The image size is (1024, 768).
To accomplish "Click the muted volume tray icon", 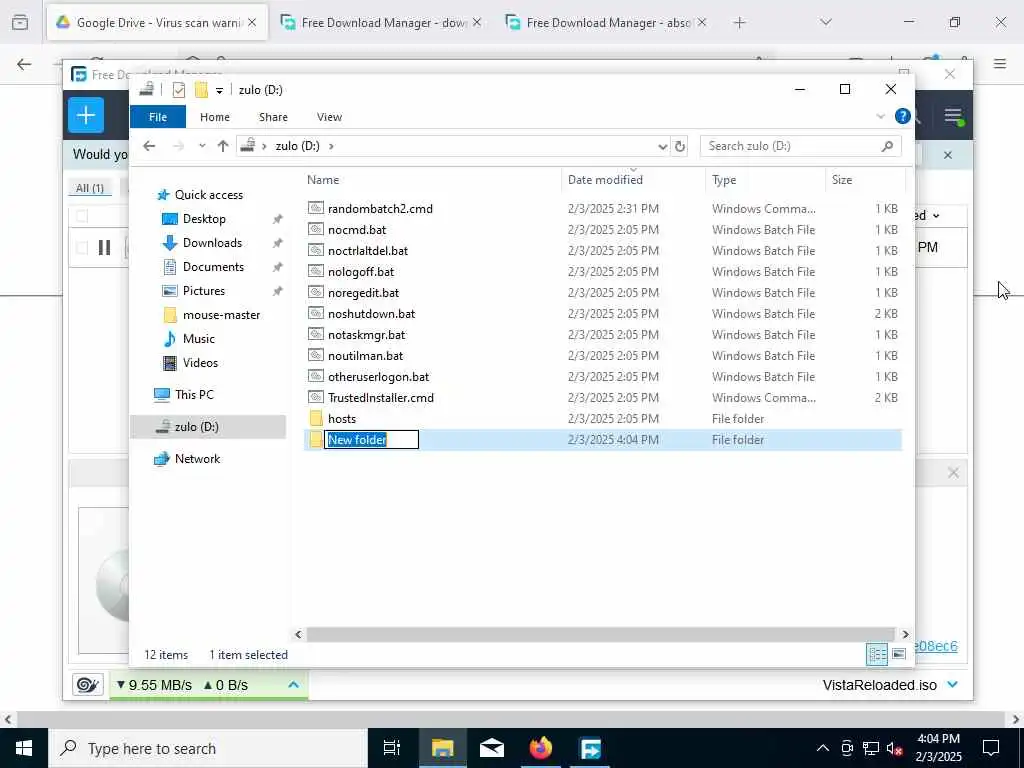I will tap(895, 748).
